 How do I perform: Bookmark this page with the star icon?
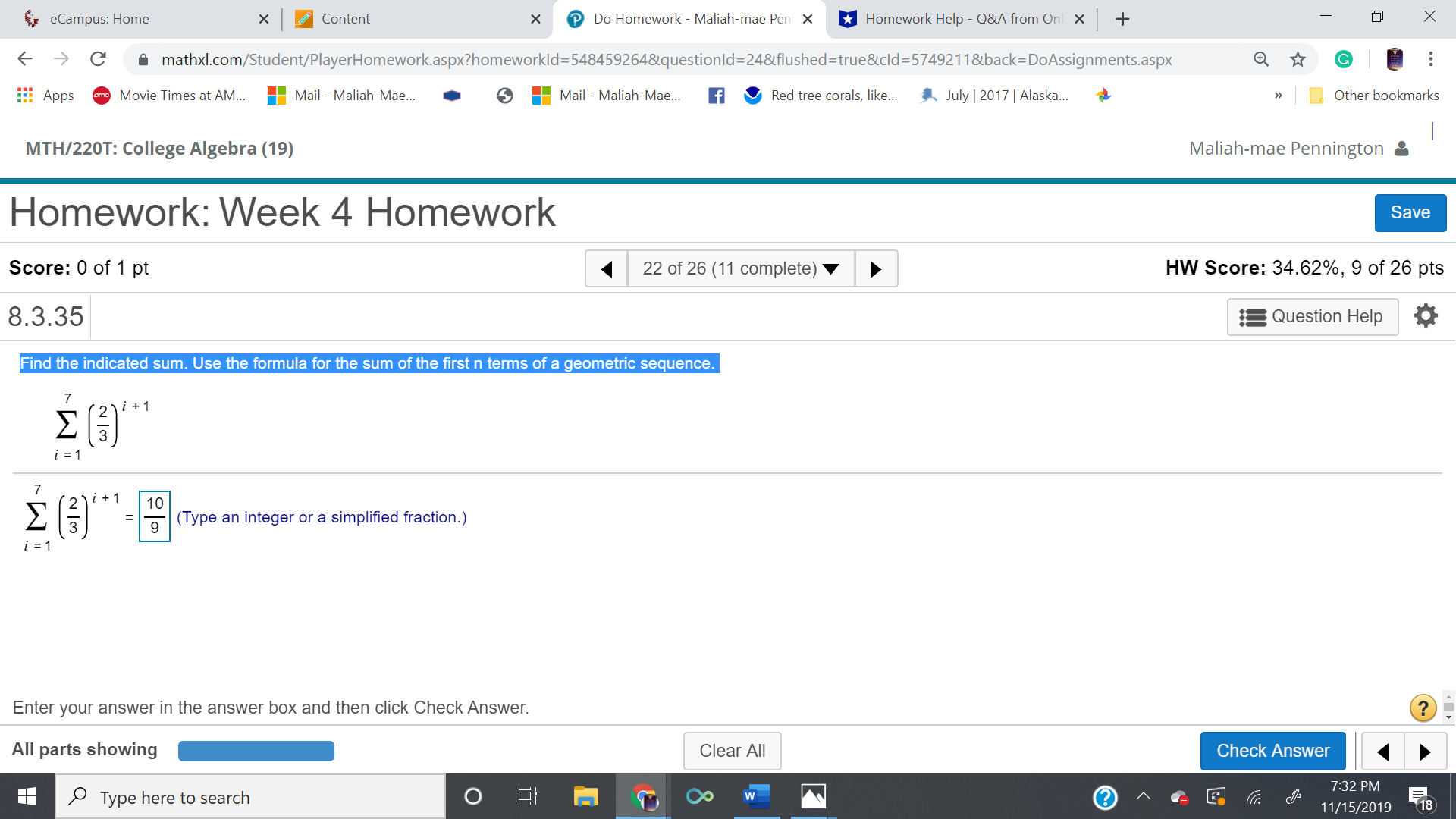pos(1297,58)
